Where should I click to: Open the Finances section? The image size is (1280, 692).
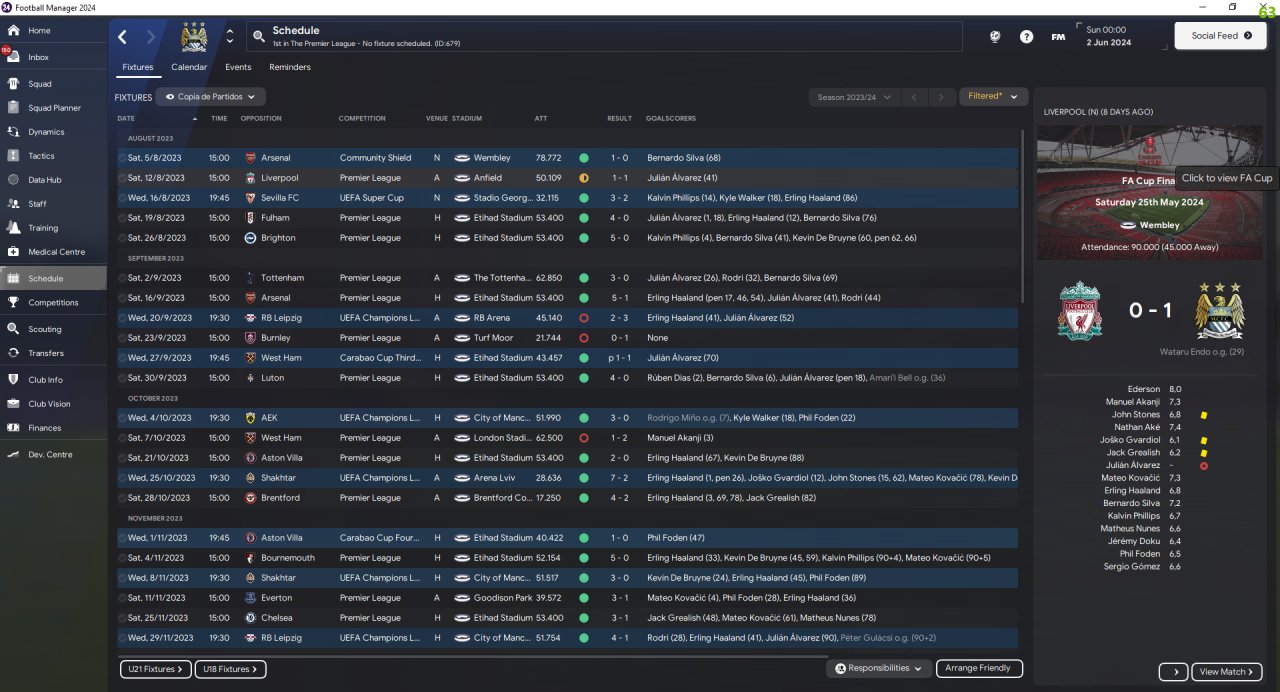point(53,428)
